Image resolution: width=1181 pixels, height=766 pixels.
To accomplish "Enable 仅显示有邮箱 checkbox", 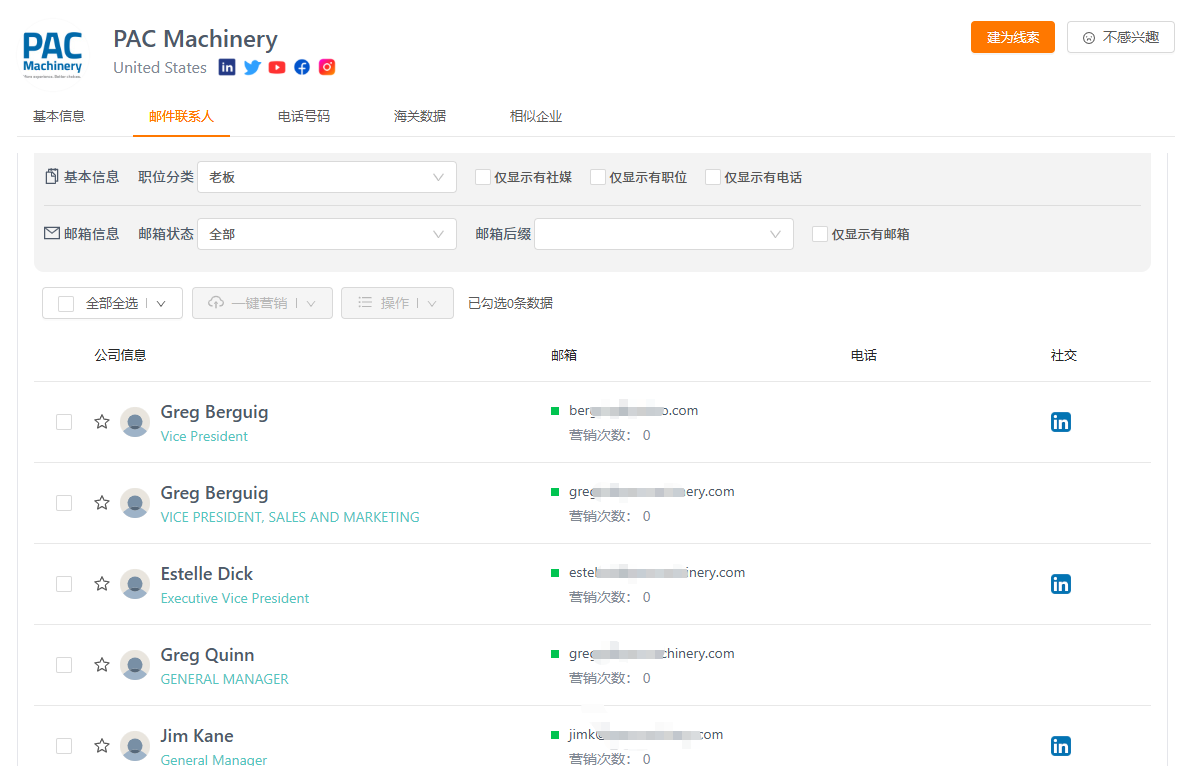I will point(820,234).
